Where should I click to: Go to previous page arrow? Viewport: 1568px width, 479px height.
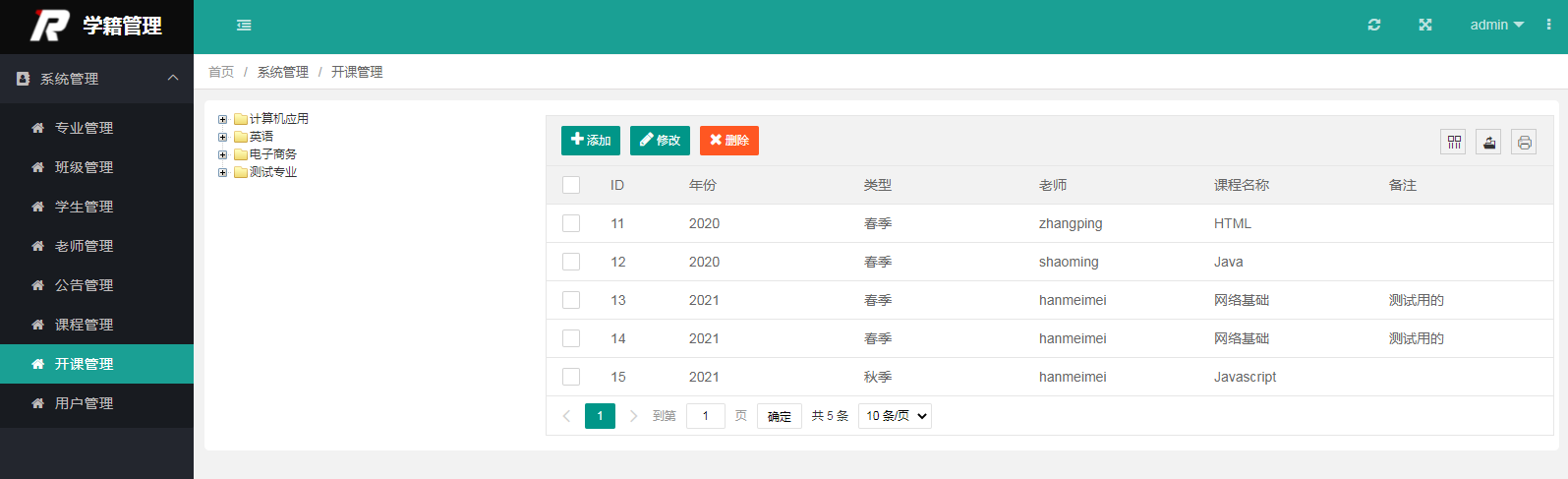pyautogui.click(x=566, y=416)
